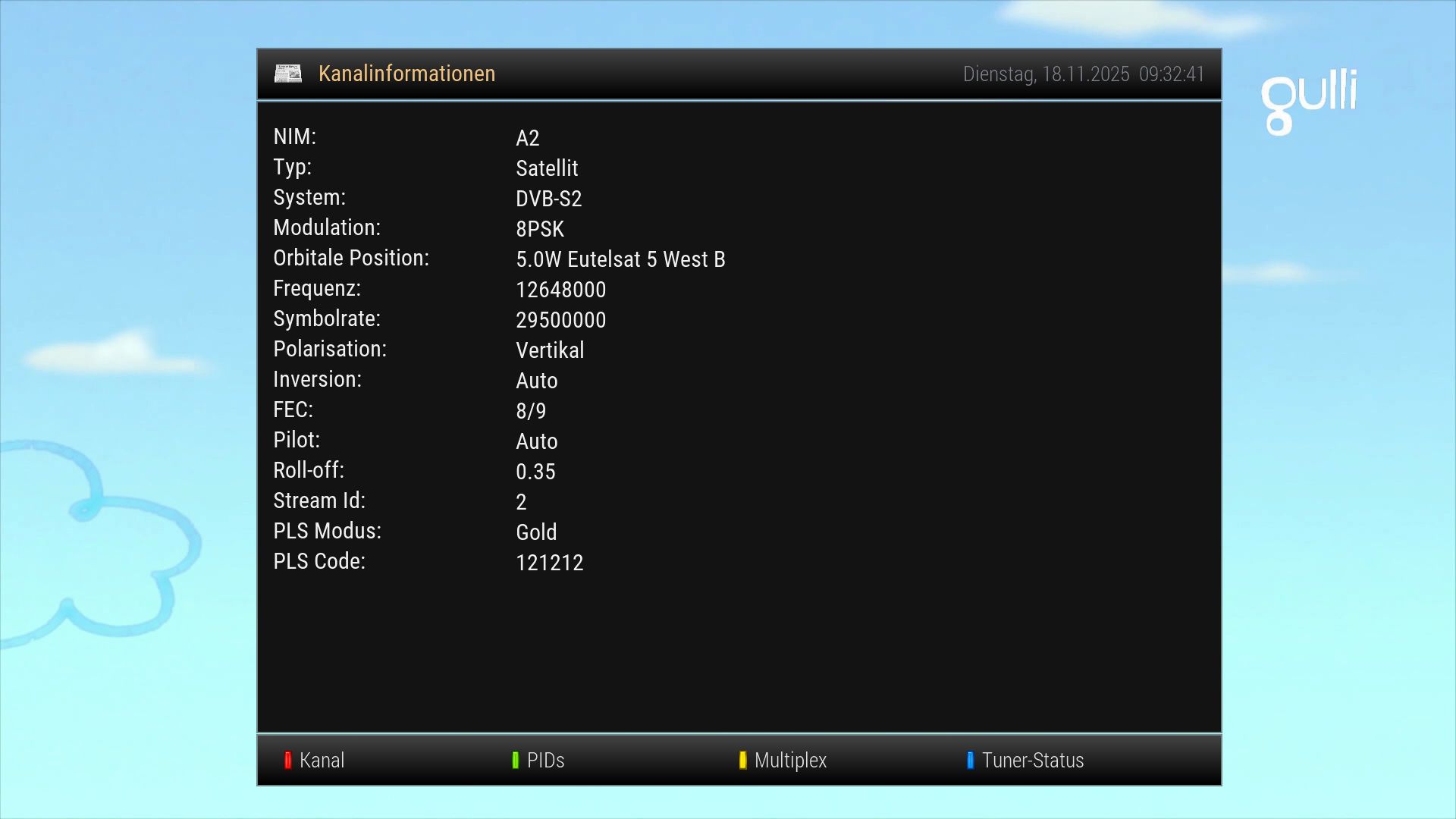Switch to the Multiplex view

(x=783, y=760)
